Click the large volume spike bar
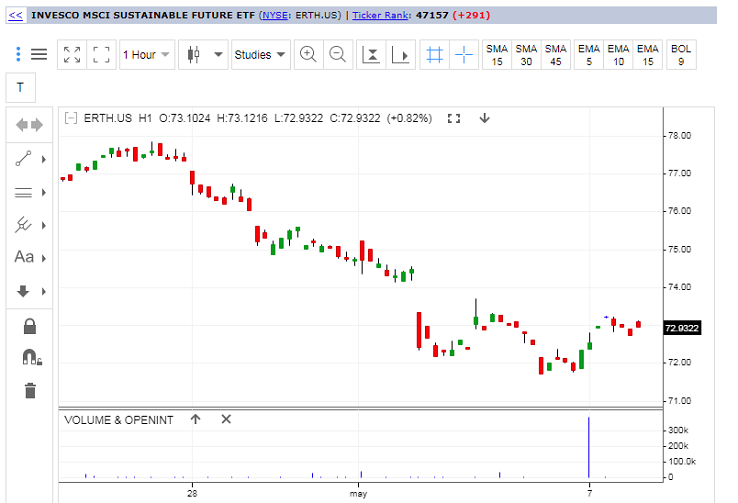This screenshot has height=503, width=738. click(588, 447)
